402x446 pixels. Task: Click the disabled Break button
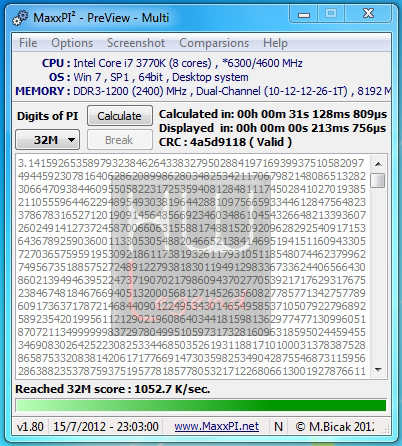point(120,140)
